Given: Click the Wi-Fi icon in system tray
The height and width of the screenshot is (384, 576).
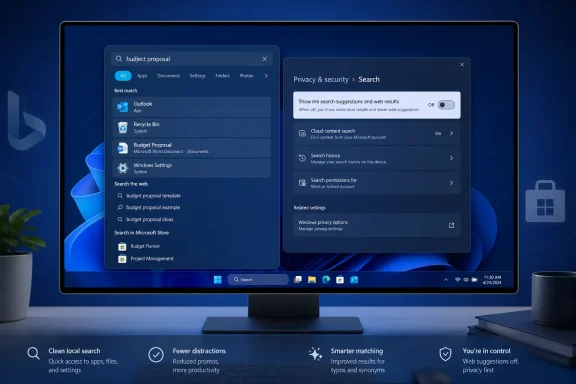Looking at the screenshot, I should point(458,280).
